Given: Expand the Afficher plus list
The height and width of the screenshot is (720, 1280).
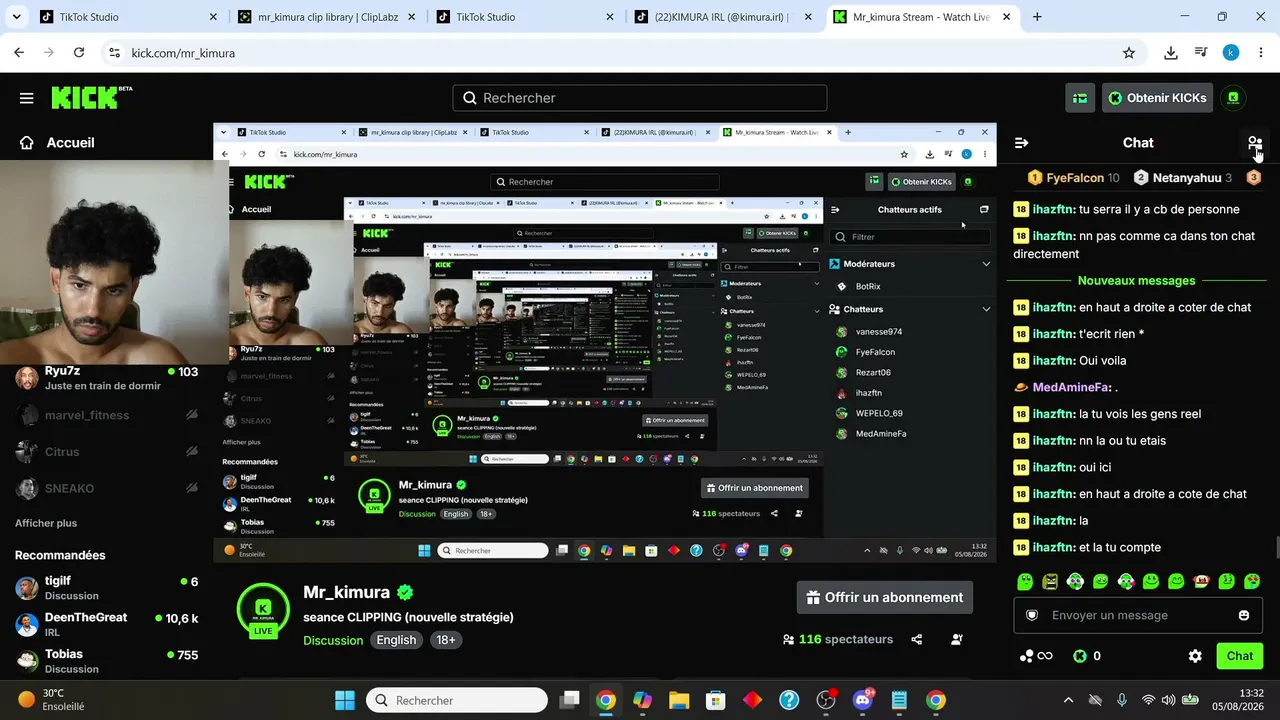Looking at the screenshot, I should click(x=46, y=523).
